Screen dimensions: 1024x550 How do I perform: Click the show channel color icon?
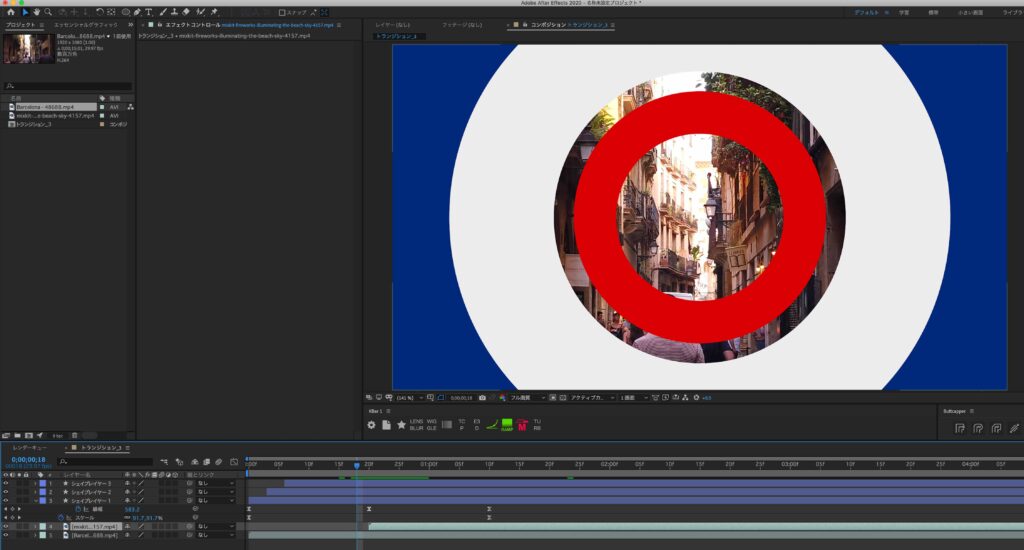[502, 398]
